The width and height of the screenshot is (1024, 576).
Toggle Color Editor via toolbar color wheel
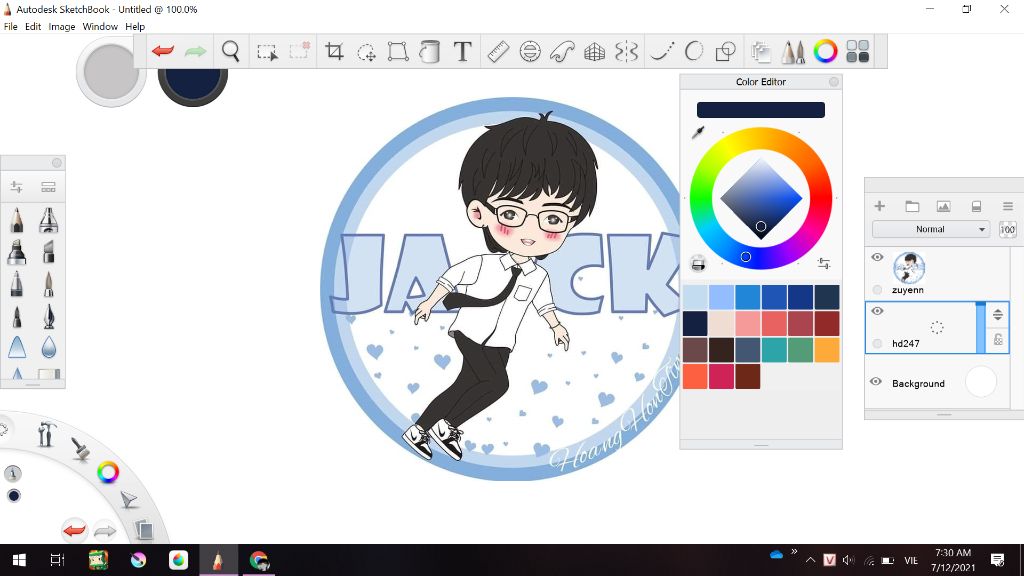pos(825,51)
